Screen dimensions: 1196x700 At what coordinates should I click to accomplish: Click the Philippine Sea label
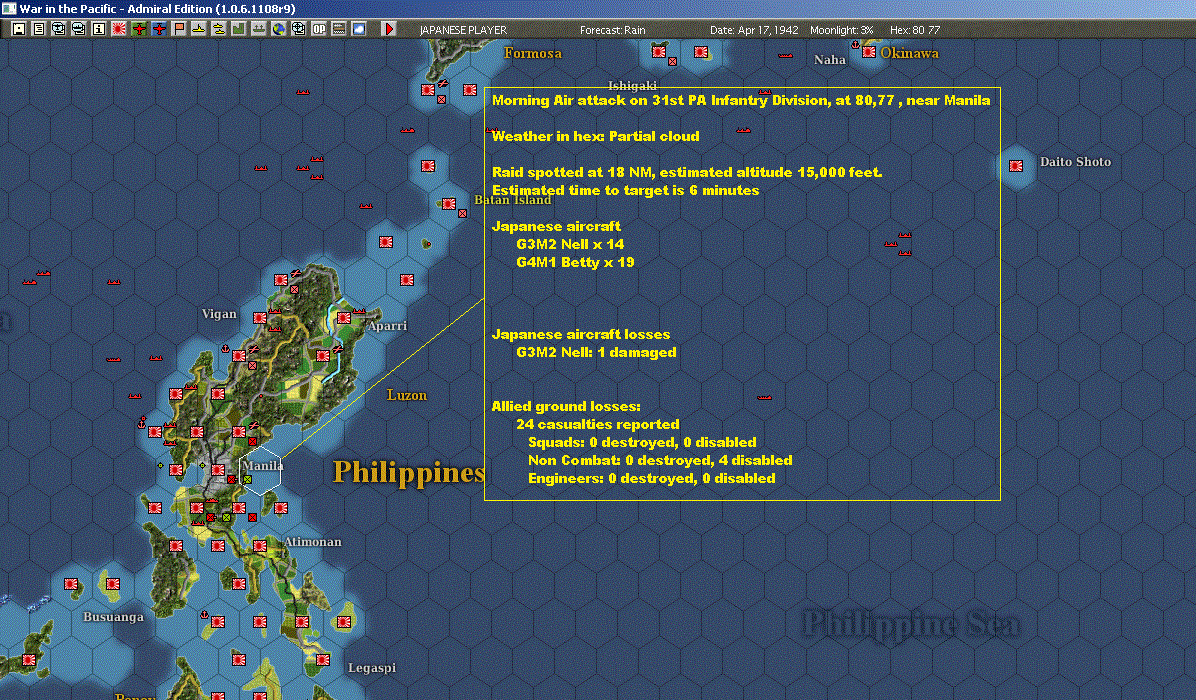pos(911,624)
